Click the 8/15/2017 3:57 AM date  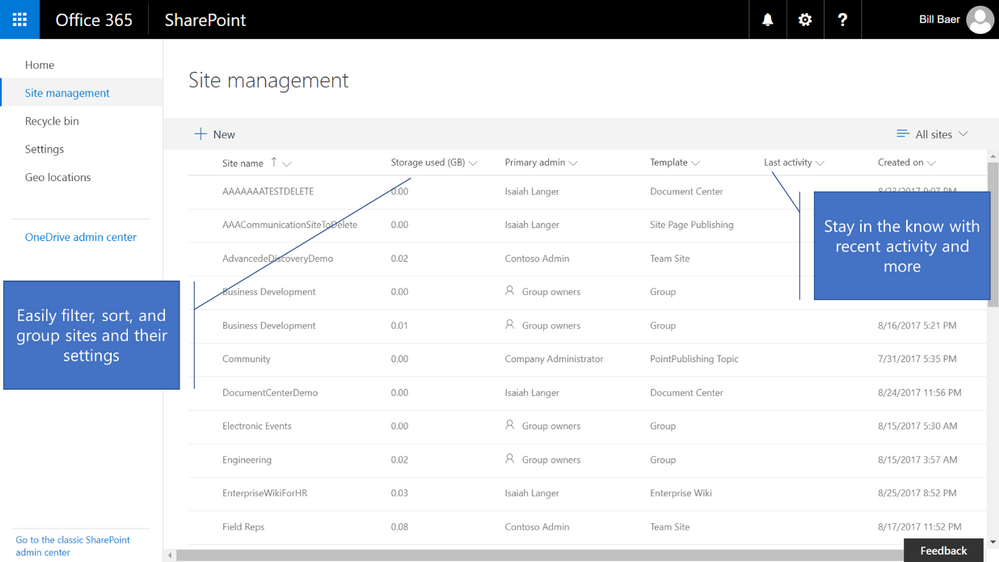tap(917, 459)
